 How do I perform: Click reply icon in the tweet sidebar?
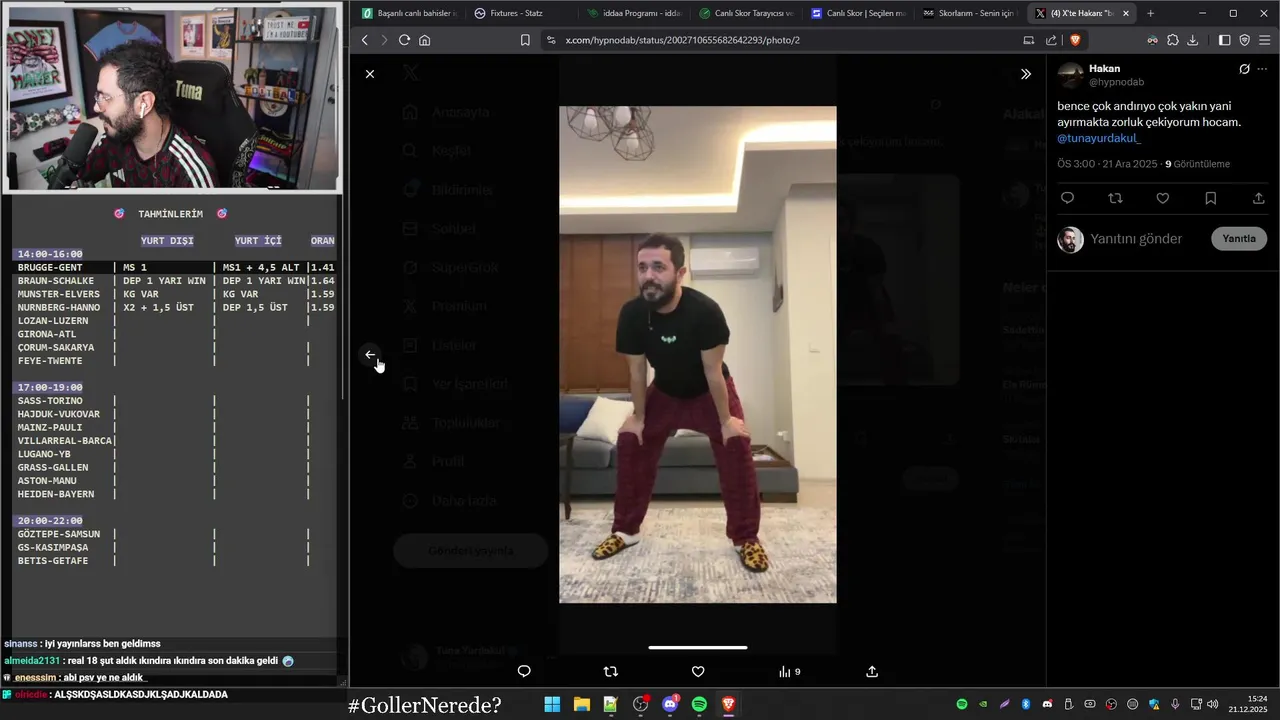click(x=1067, y=198)
